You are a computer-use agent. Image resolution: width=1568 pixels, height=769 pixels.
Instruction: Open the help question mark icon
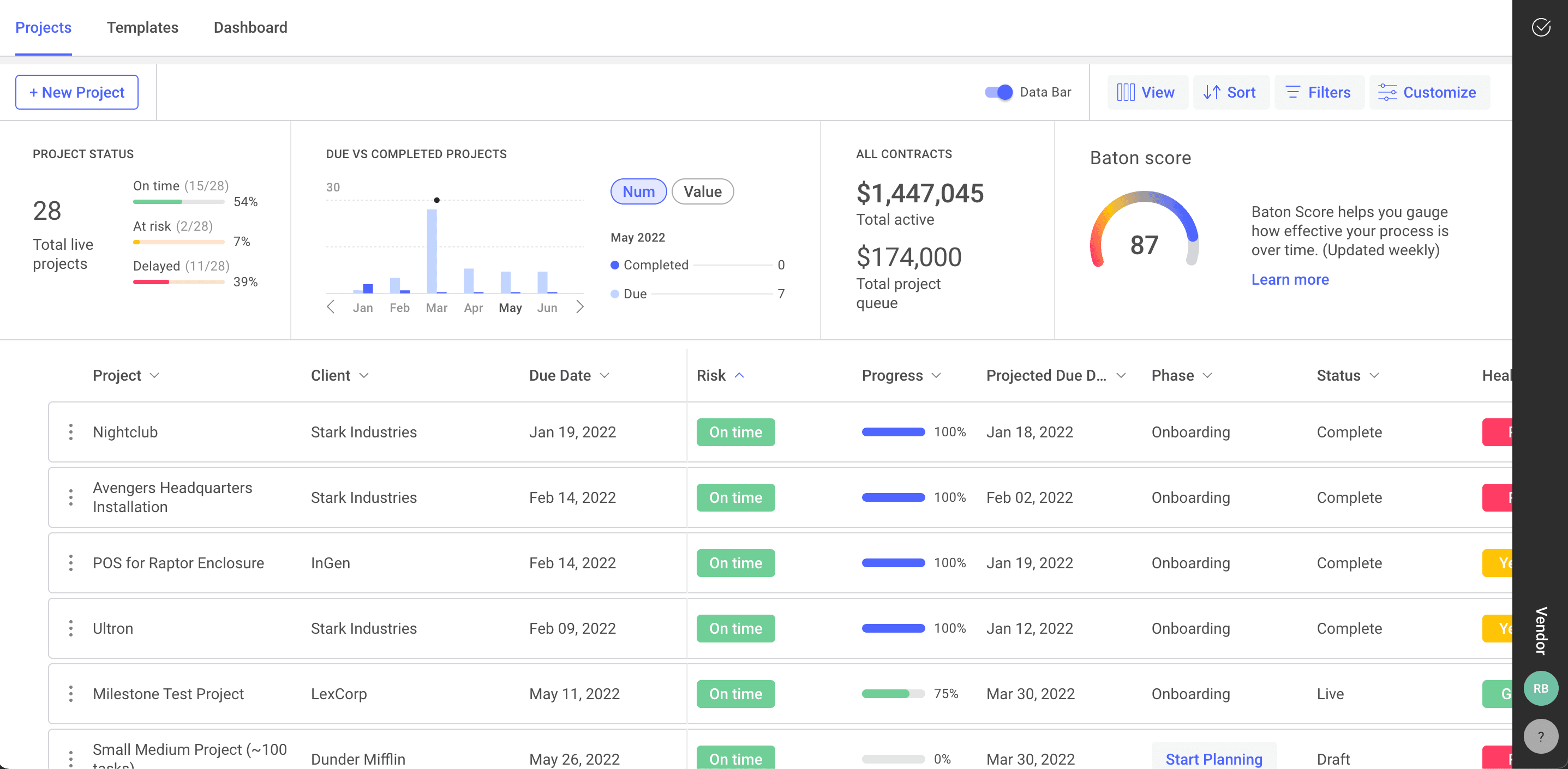pyautogui.click(x=1541, y=736)
